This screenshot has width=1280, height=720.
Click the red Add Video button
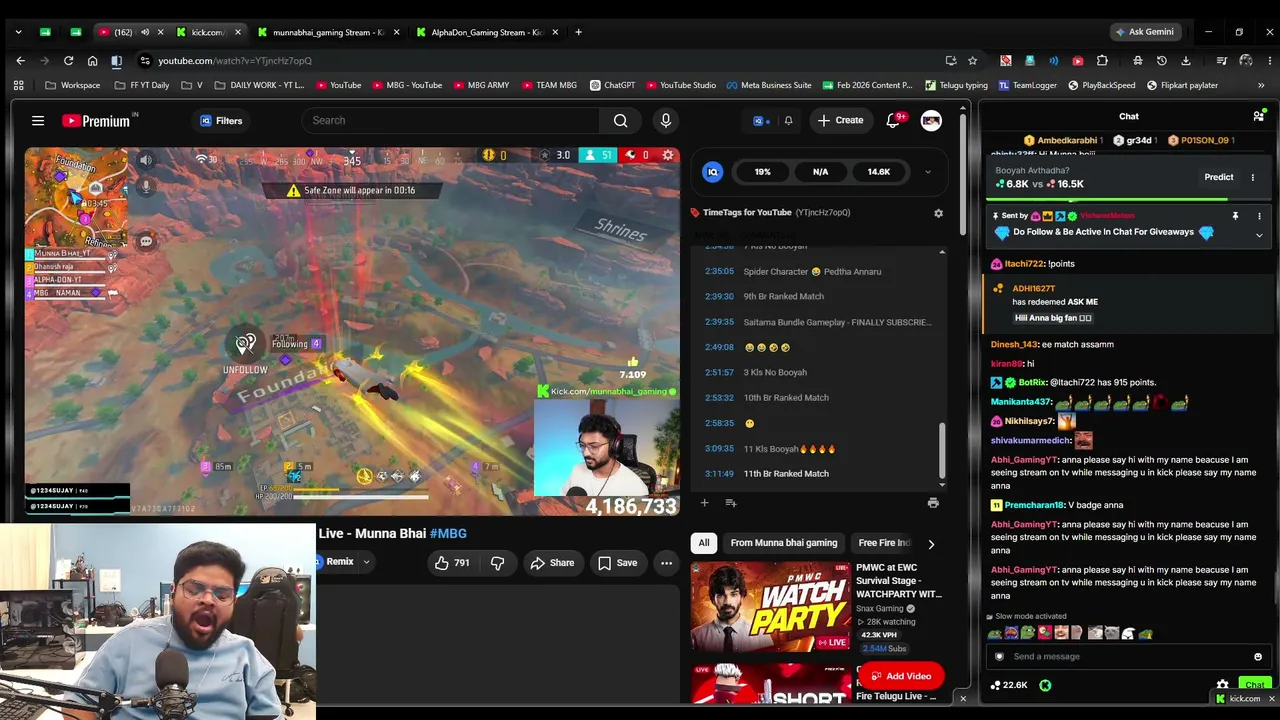tap(900, 676)
